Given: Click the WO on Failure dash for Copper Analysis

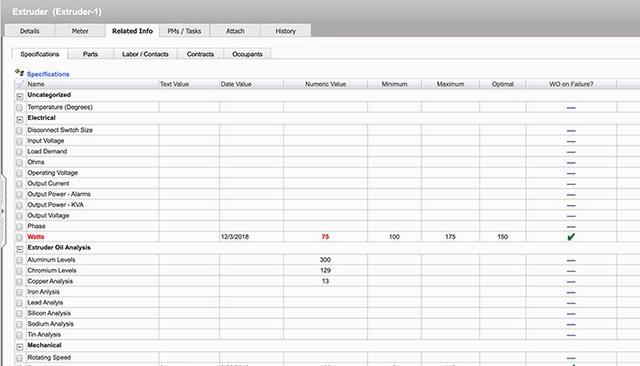Looking at the screenshot, I should coord(571,282).
